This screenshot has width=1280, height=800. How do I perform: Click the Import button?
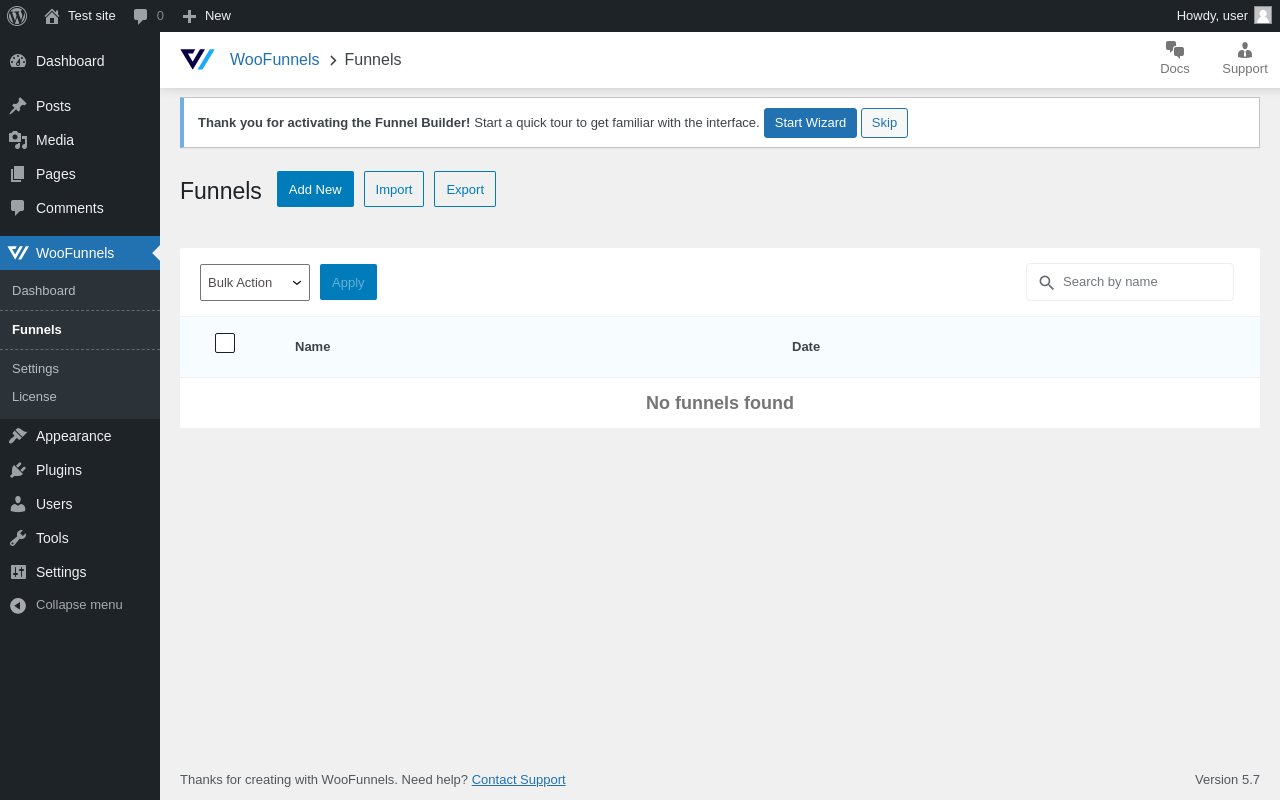click(394, 189)
